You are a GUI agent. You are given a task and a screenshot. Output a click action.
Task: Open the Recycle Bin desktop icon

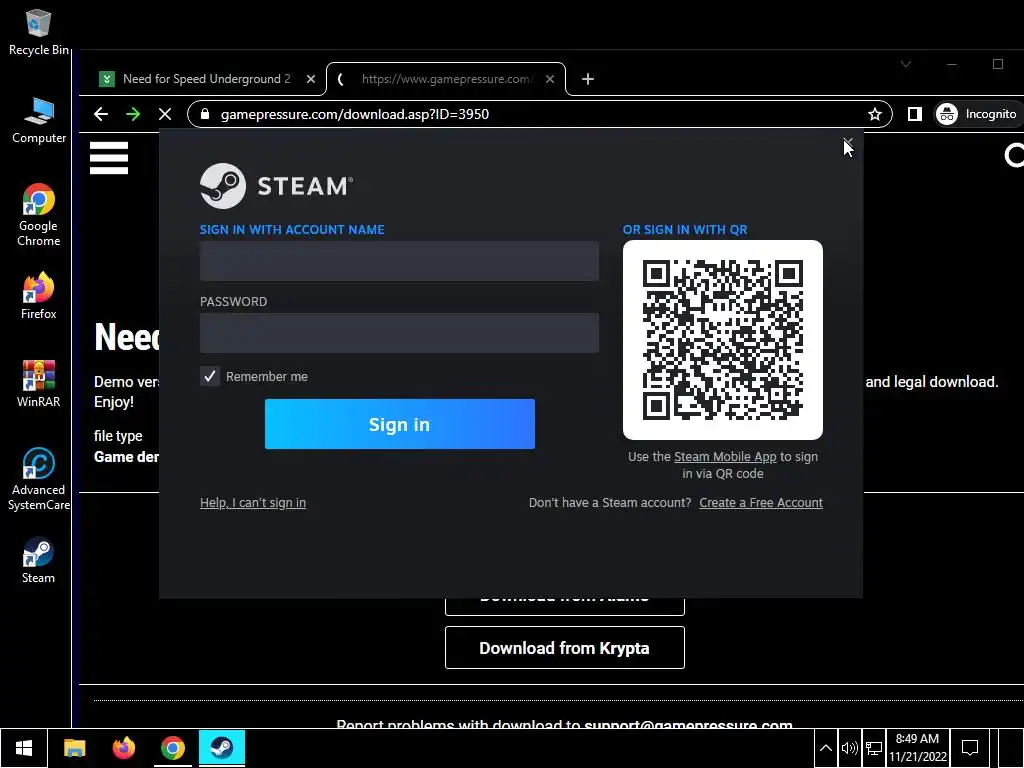38,32
